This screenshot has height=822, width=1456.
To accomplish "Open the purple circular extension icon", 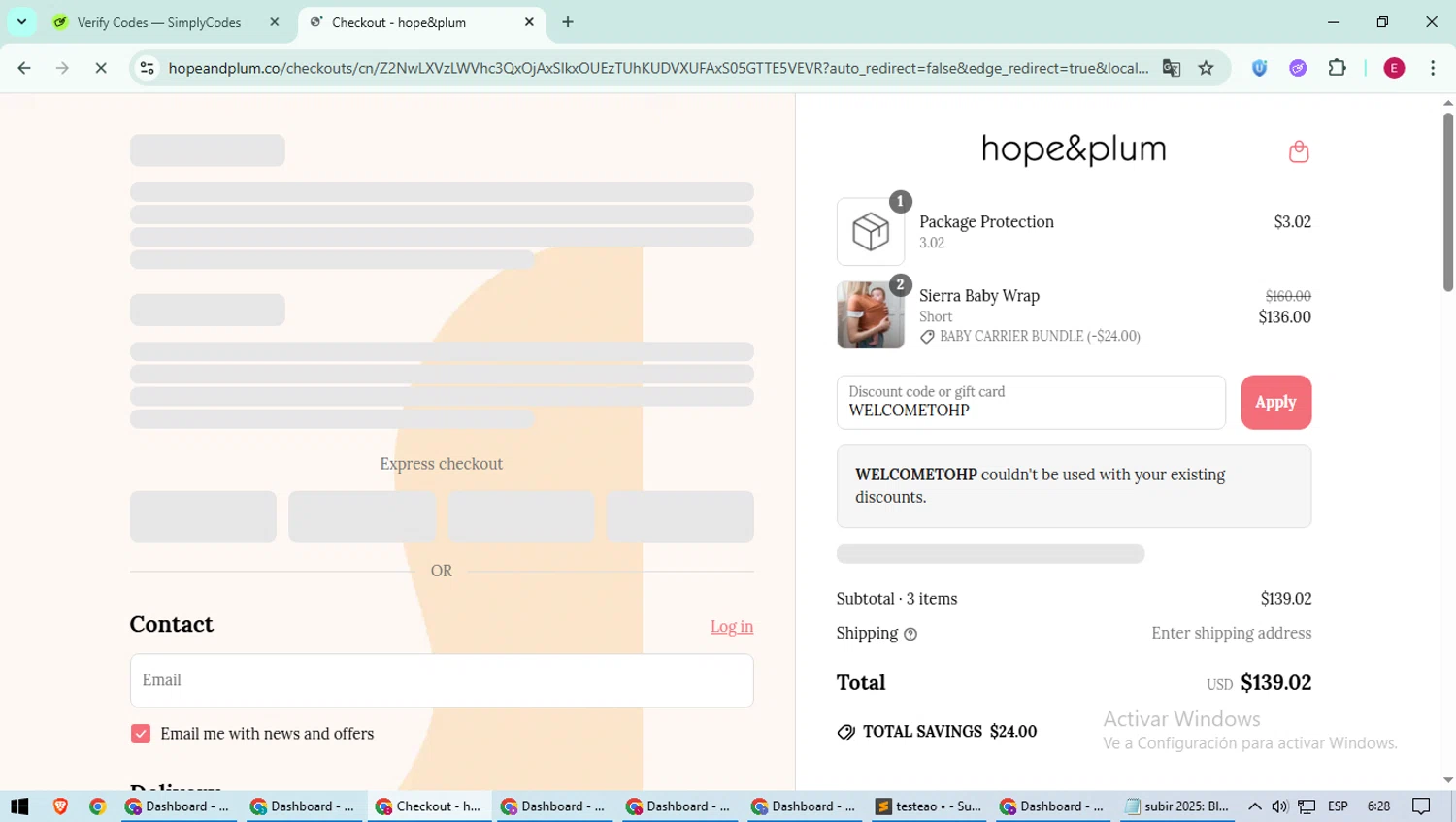I will (x=1298, y=68).
